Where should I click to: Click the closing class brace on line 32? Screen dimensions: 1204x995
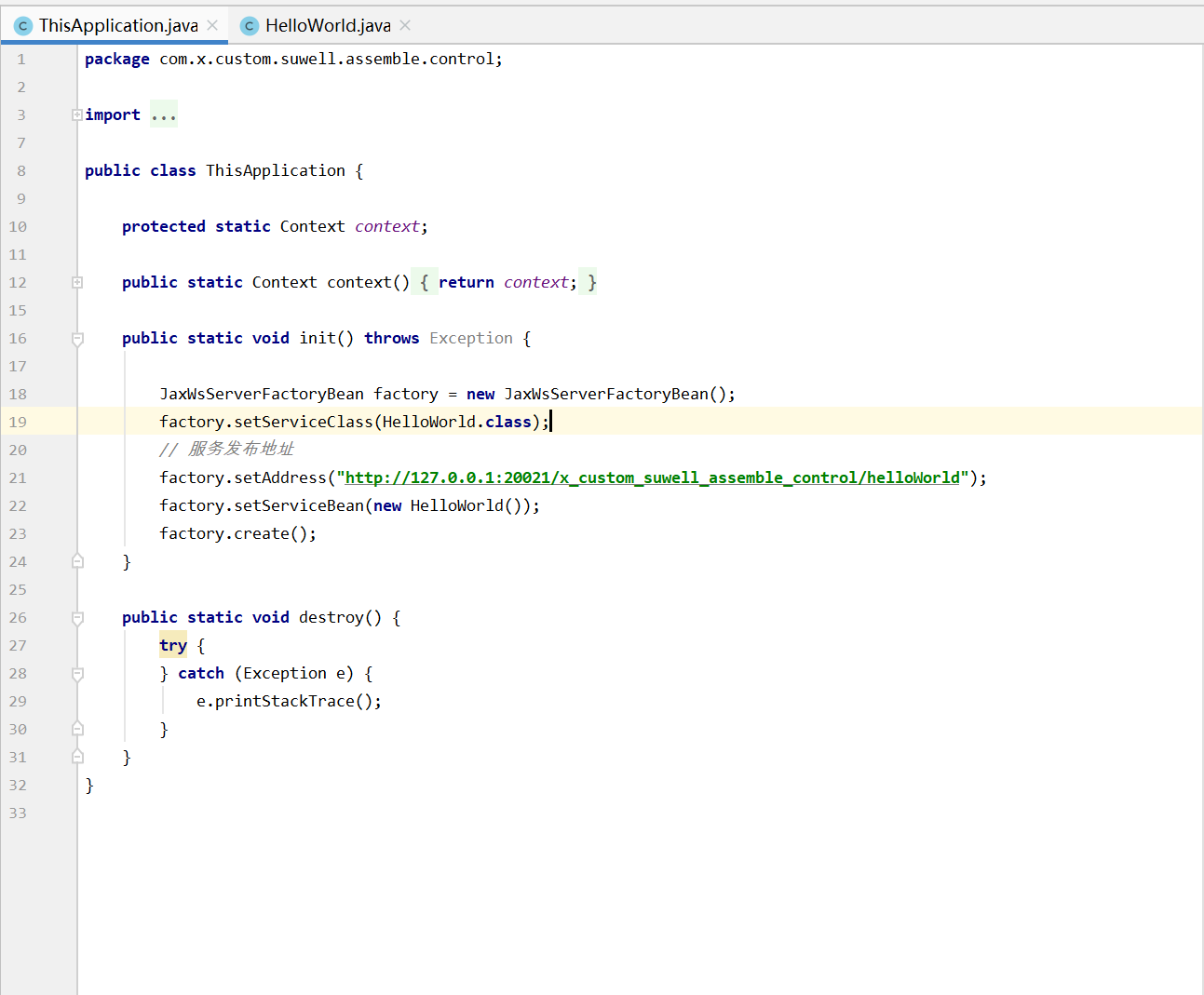pyautogui.click(x=89, y=785)
